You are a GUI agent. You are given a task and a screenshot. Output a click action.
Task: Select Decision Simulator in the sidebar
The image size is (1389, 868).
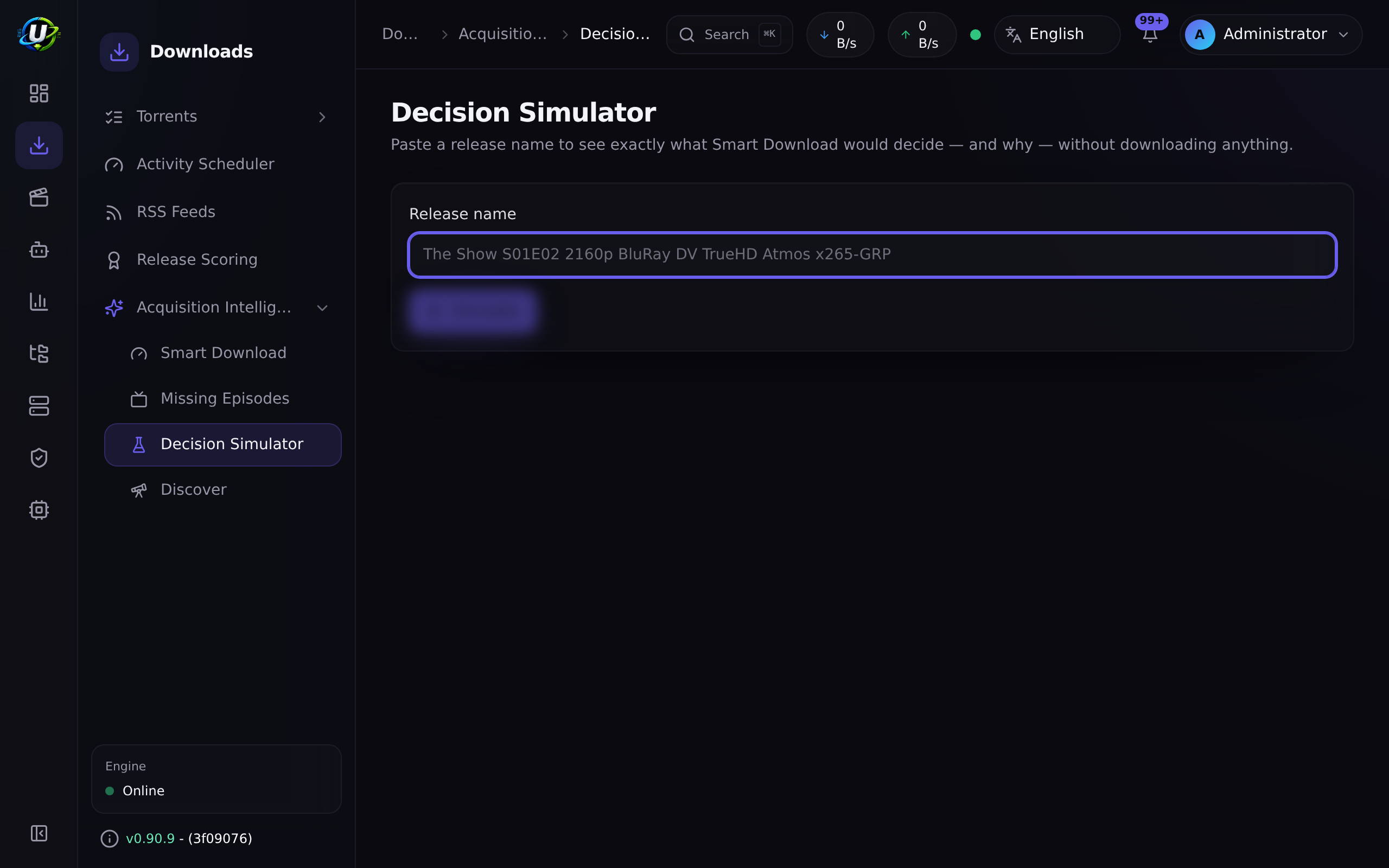pos(222,444)
